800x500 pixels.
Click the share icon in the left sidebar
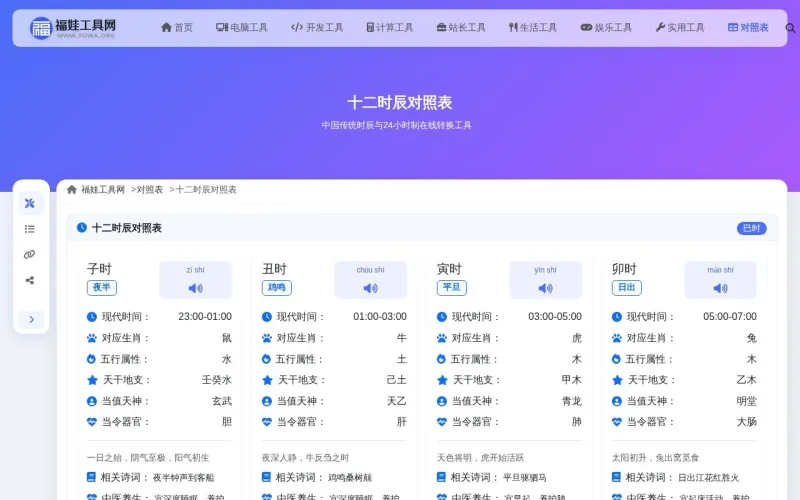coord(30,280)
